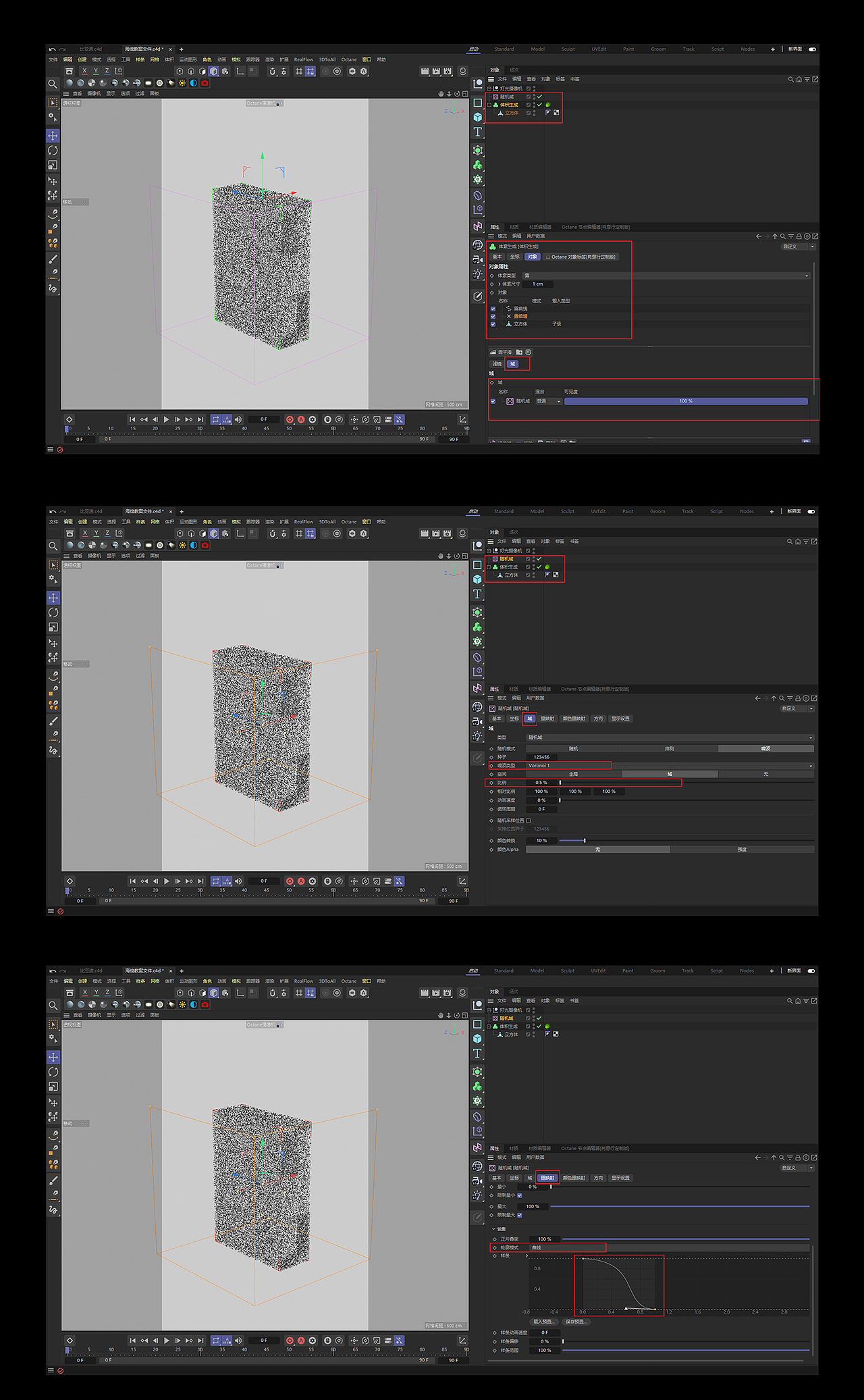This screenshot has height=1400, width=864.
Task: Switch to the Sculpt layout, top screenshot
Action: tap(568, 49)
